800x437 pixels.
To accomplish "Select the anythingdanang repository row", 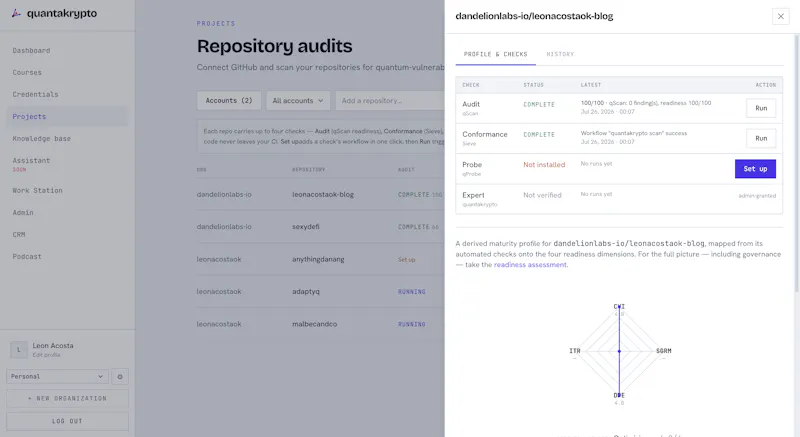I will tap(320, 260).
